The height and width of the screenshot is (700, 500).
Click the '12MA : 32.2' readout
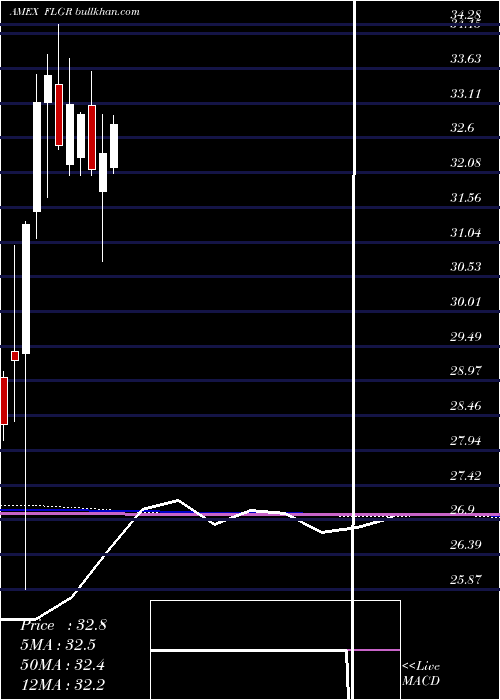click(x=62, y=685)
